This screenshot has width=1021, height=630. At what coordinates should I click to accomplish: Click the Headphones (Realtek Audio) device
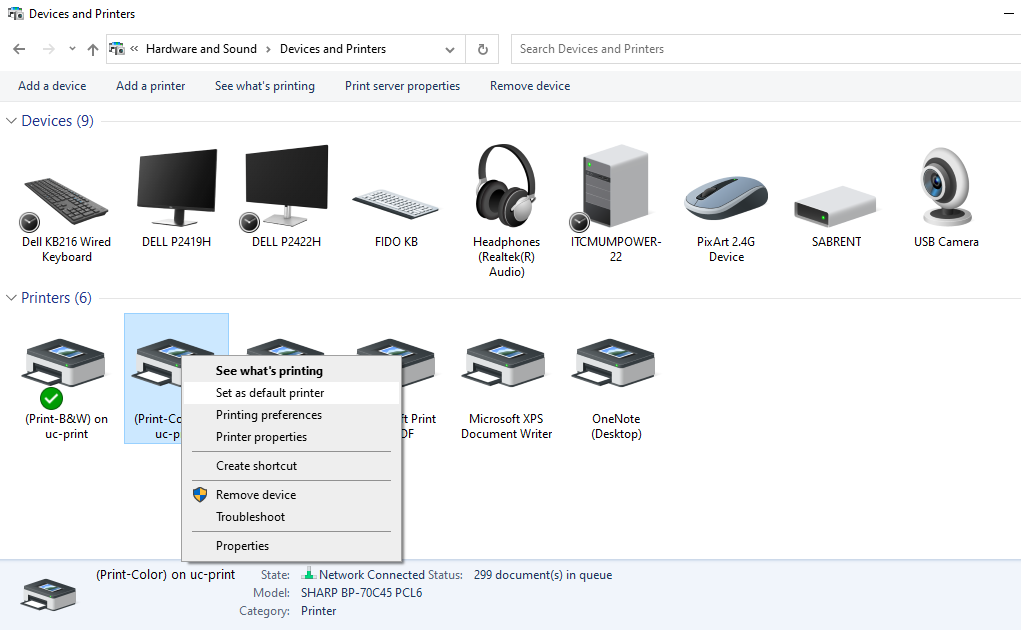coord(506,190)
